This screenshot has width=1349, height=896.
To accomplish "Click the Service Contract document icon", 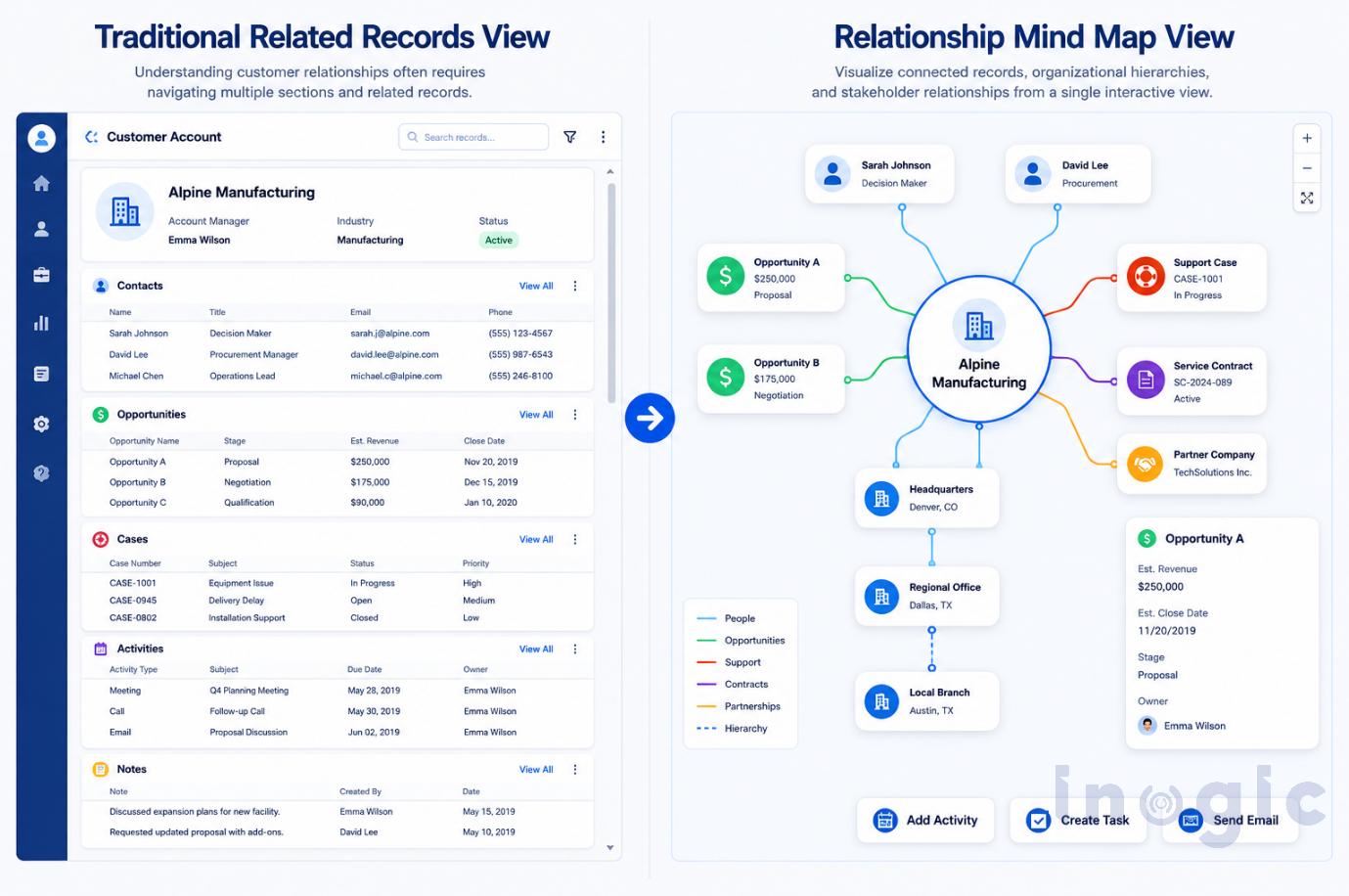I will pos(1146,380).
